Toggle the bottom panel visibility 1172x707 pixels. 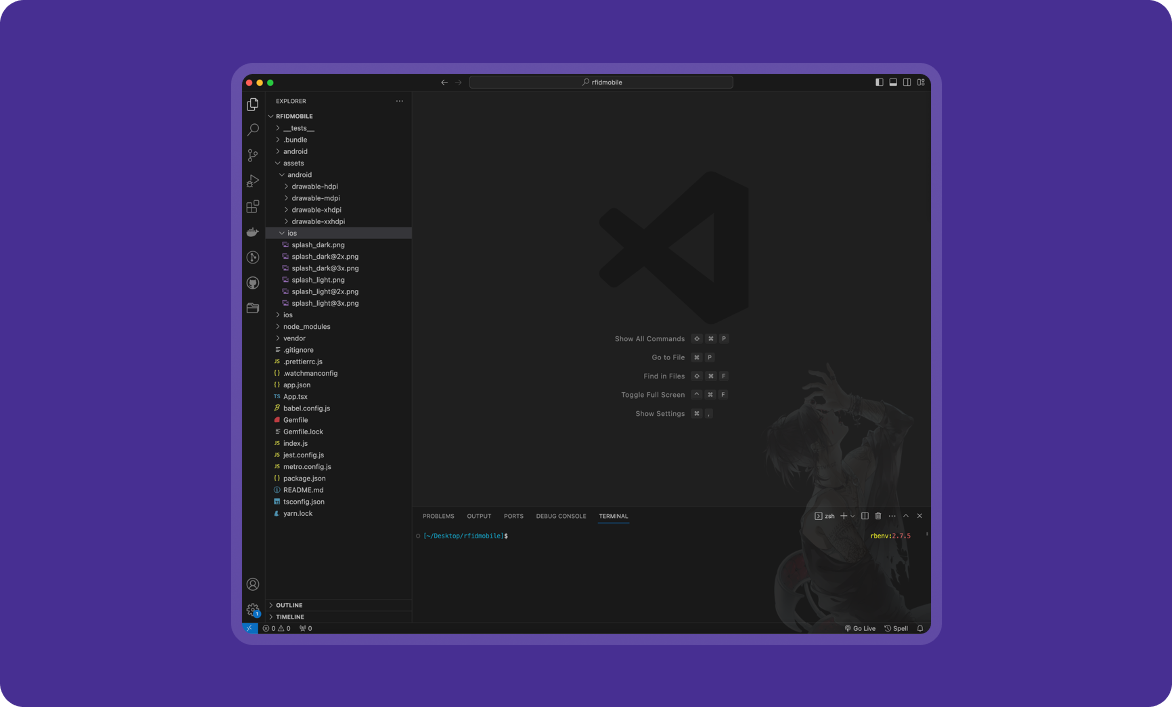coord(893,82)
